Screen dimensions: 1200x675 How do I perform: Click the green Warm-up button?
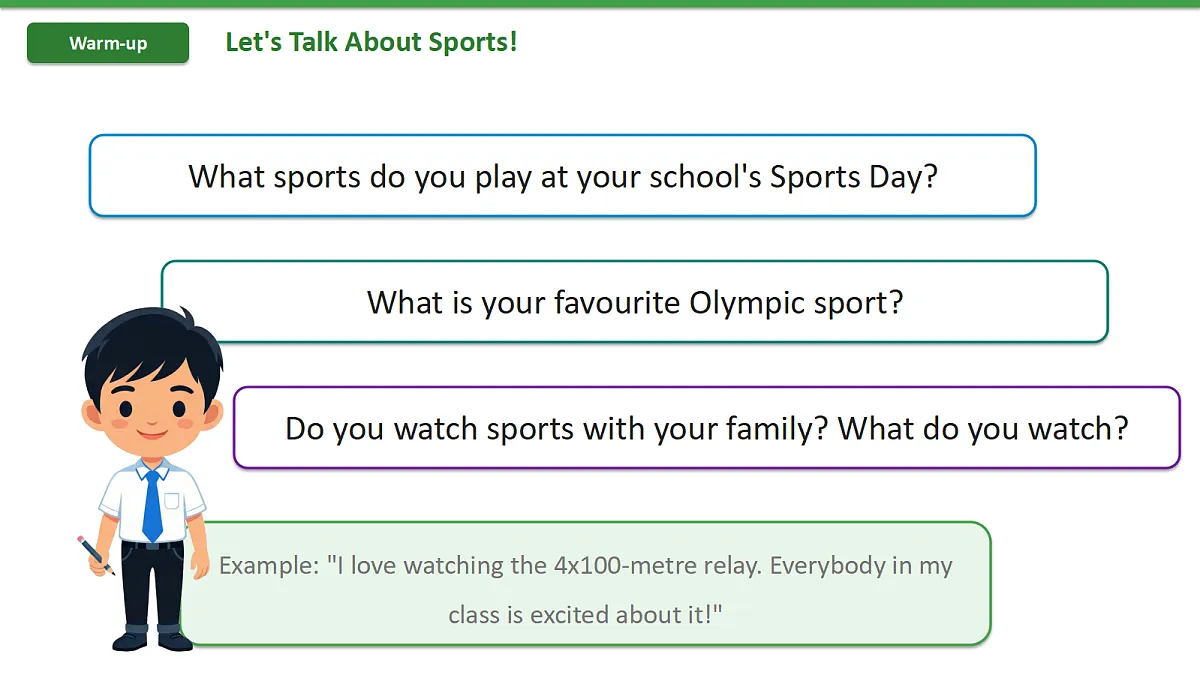pos(108,43)
